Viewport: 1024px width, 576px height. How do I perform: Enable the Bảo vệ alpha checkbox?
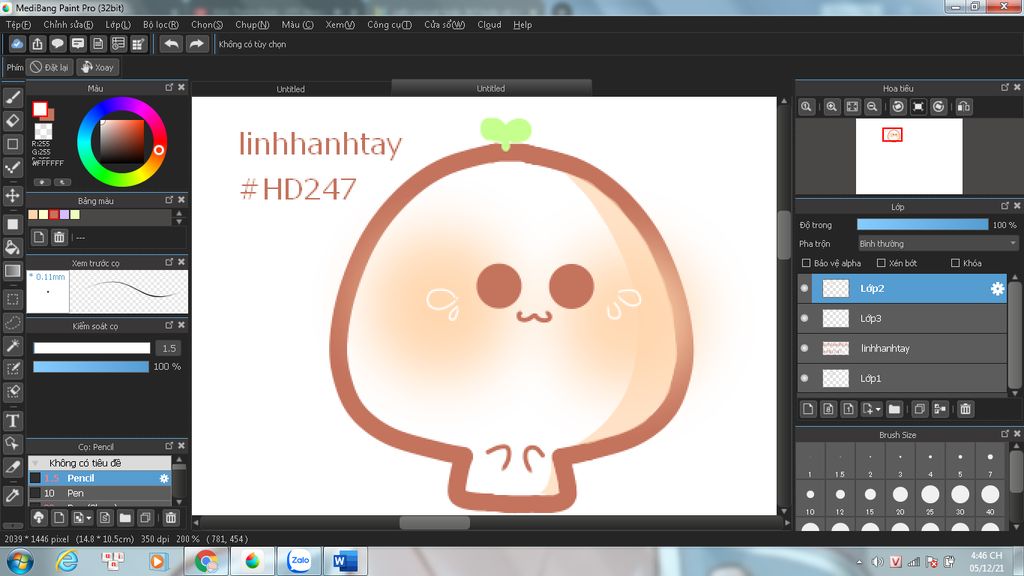point(806,263)
